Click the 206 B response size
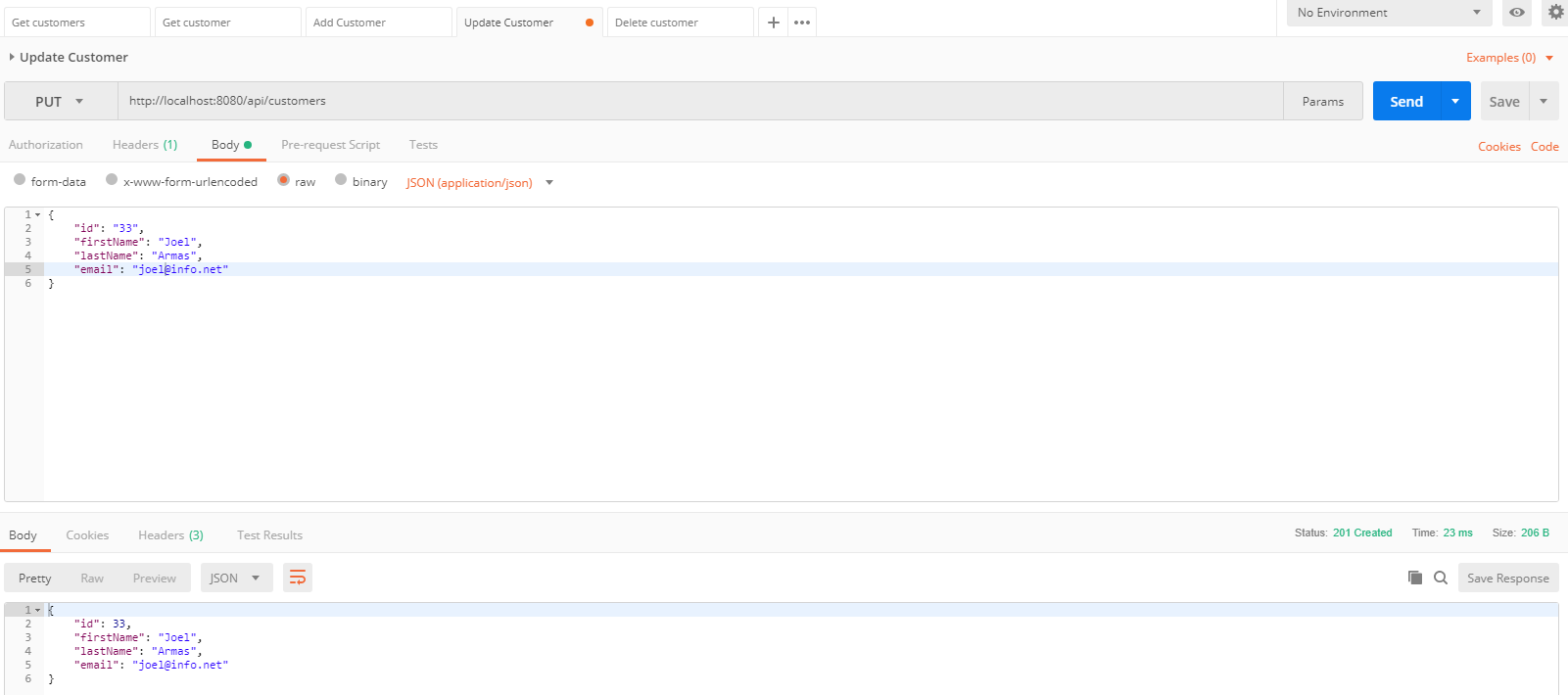 1535,533
